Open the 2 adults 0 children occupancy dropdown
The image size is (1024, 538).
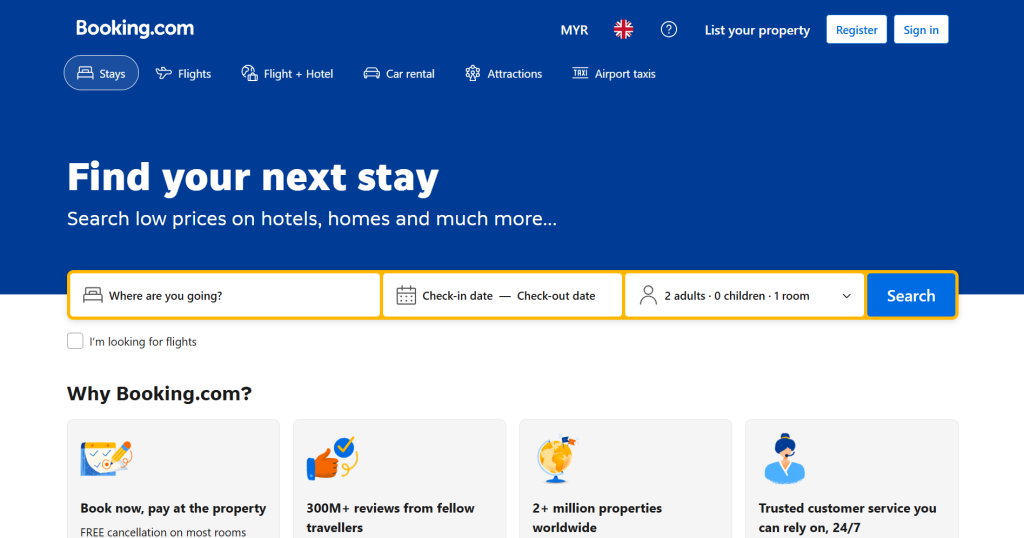[x=744, y=296]
